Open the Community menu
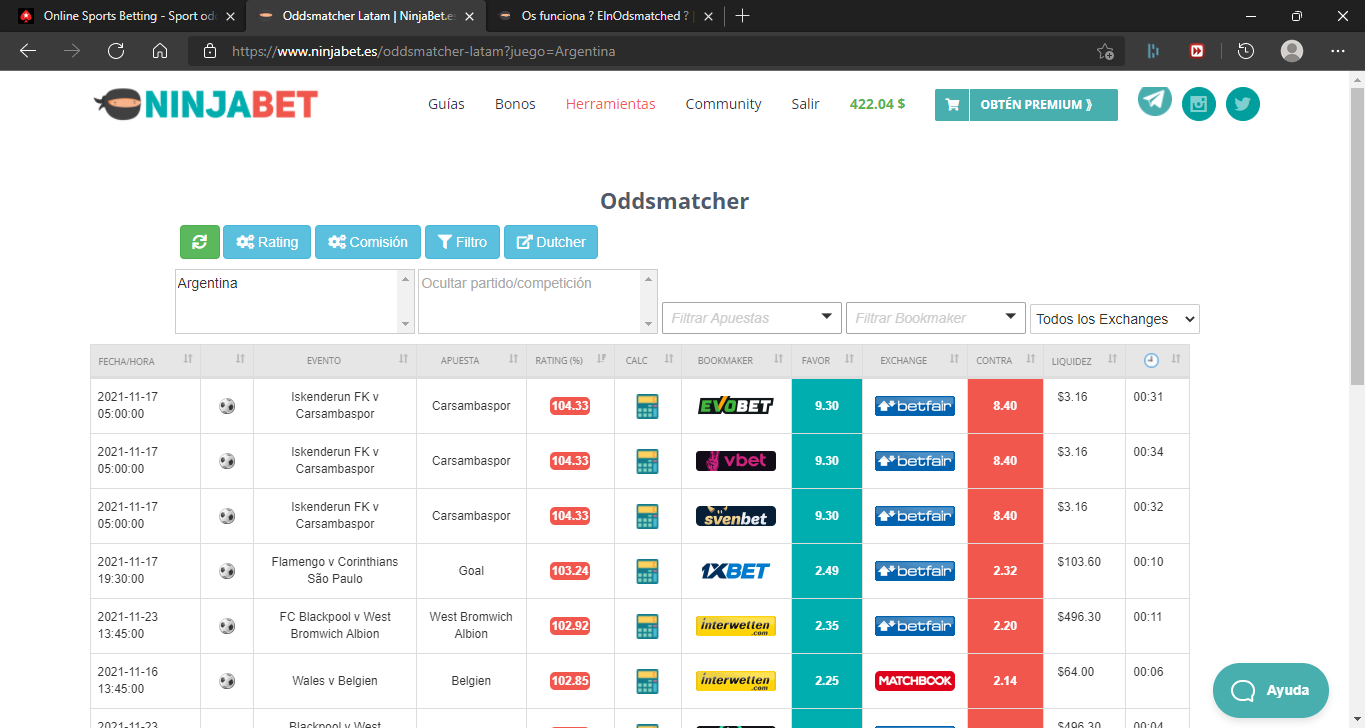The image size is (1365, 728). pos(723,104)
